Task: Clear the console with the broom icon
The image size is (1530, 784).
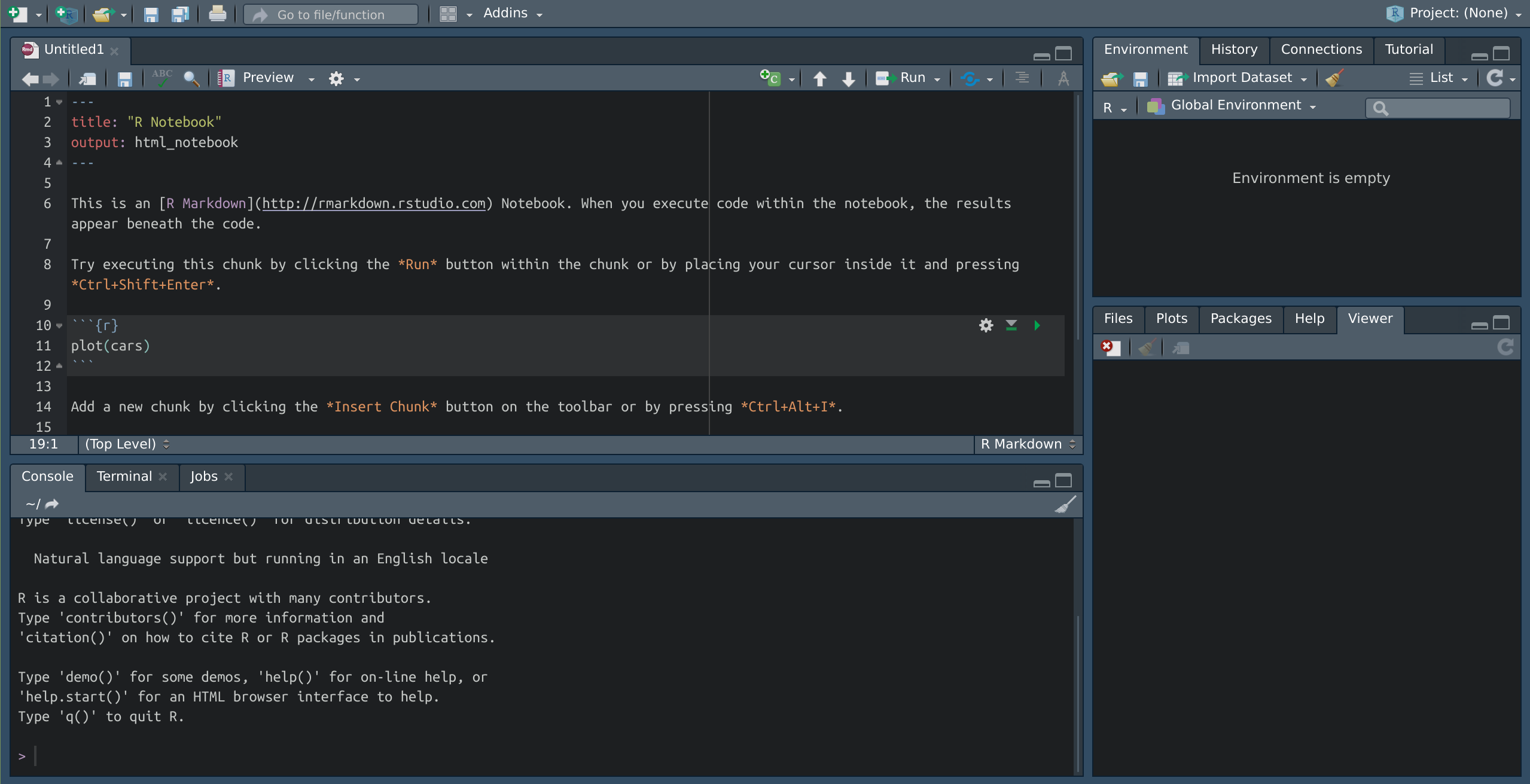Action: 1065,505
